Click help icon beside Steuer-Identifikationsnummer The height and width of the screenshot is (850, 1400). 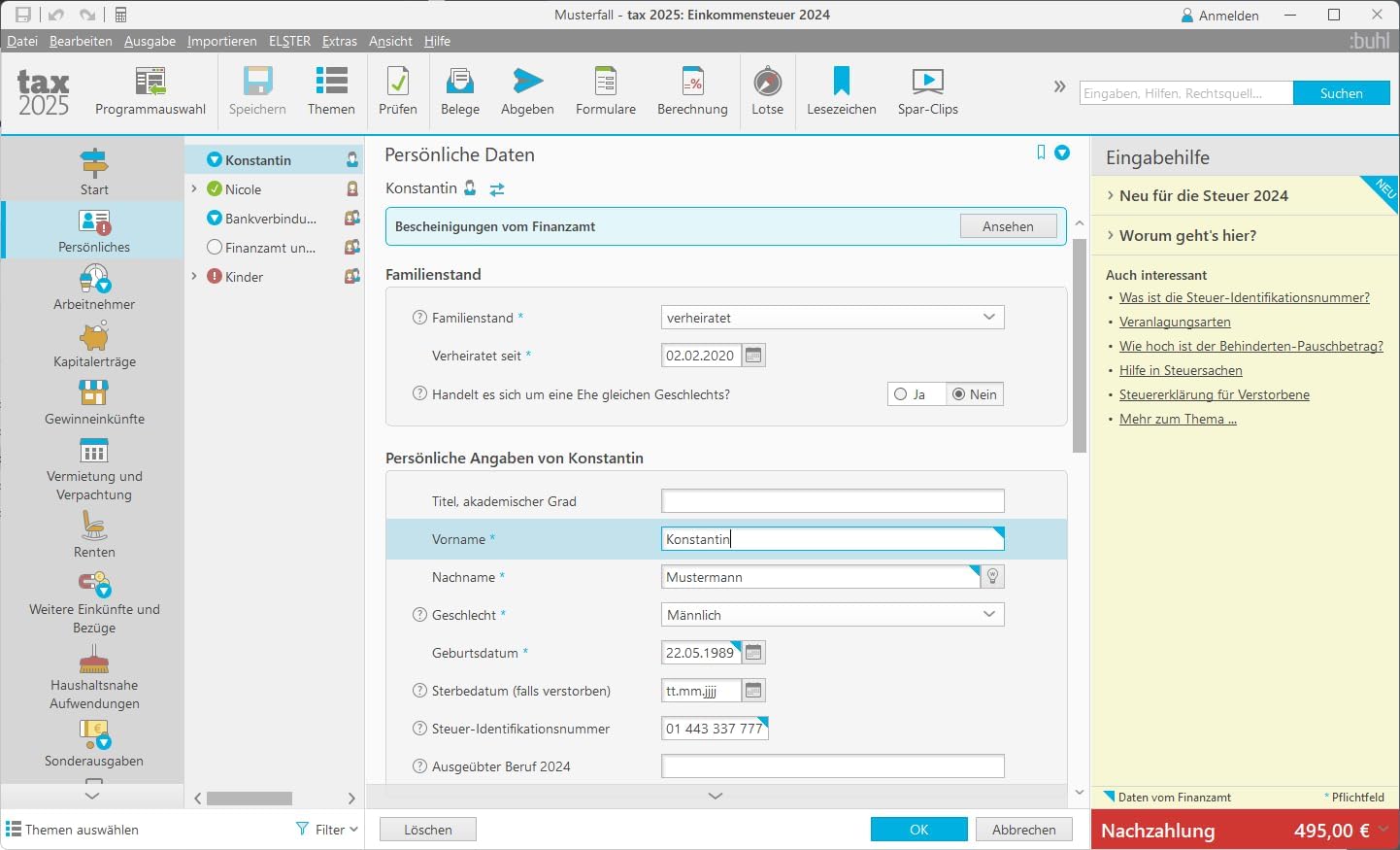click(x=419, y=729)
